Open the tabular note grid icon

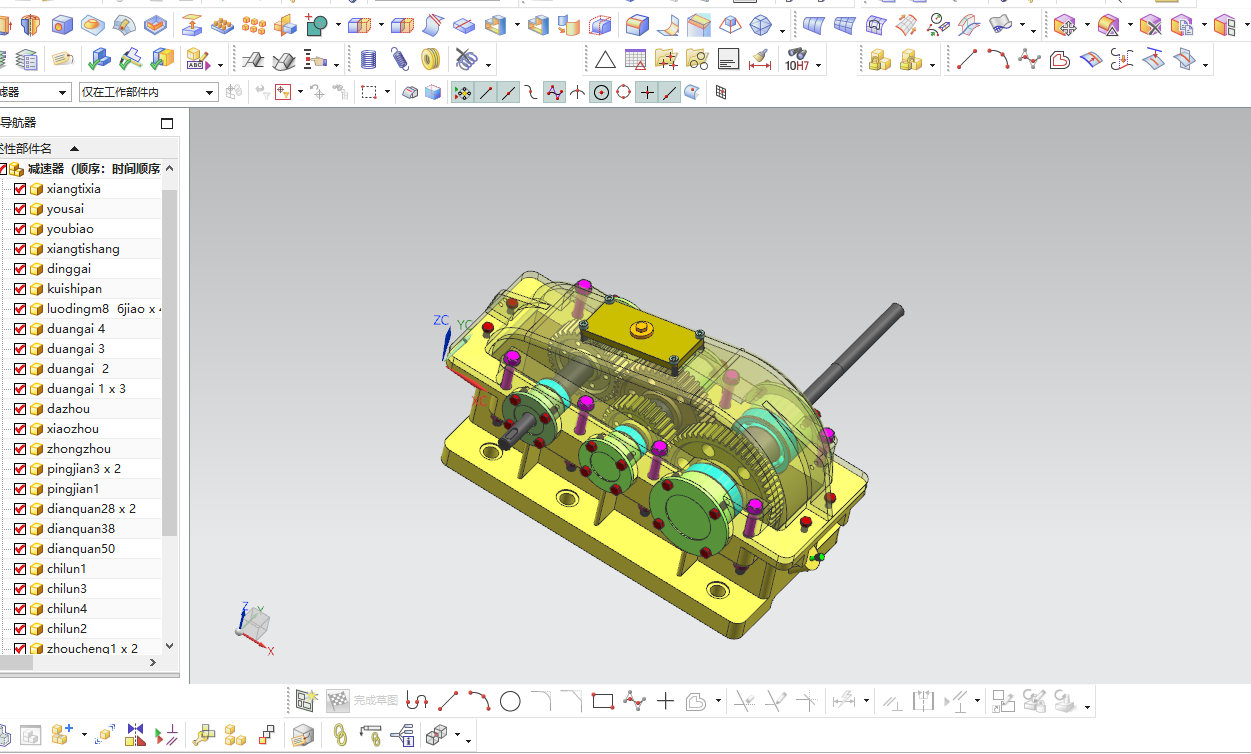pos(636,60)
